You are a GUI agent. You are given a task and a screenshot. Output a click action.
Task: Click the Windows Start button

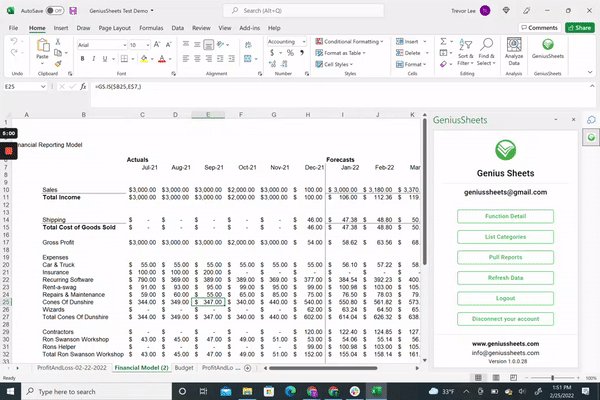tap(10, 391)
